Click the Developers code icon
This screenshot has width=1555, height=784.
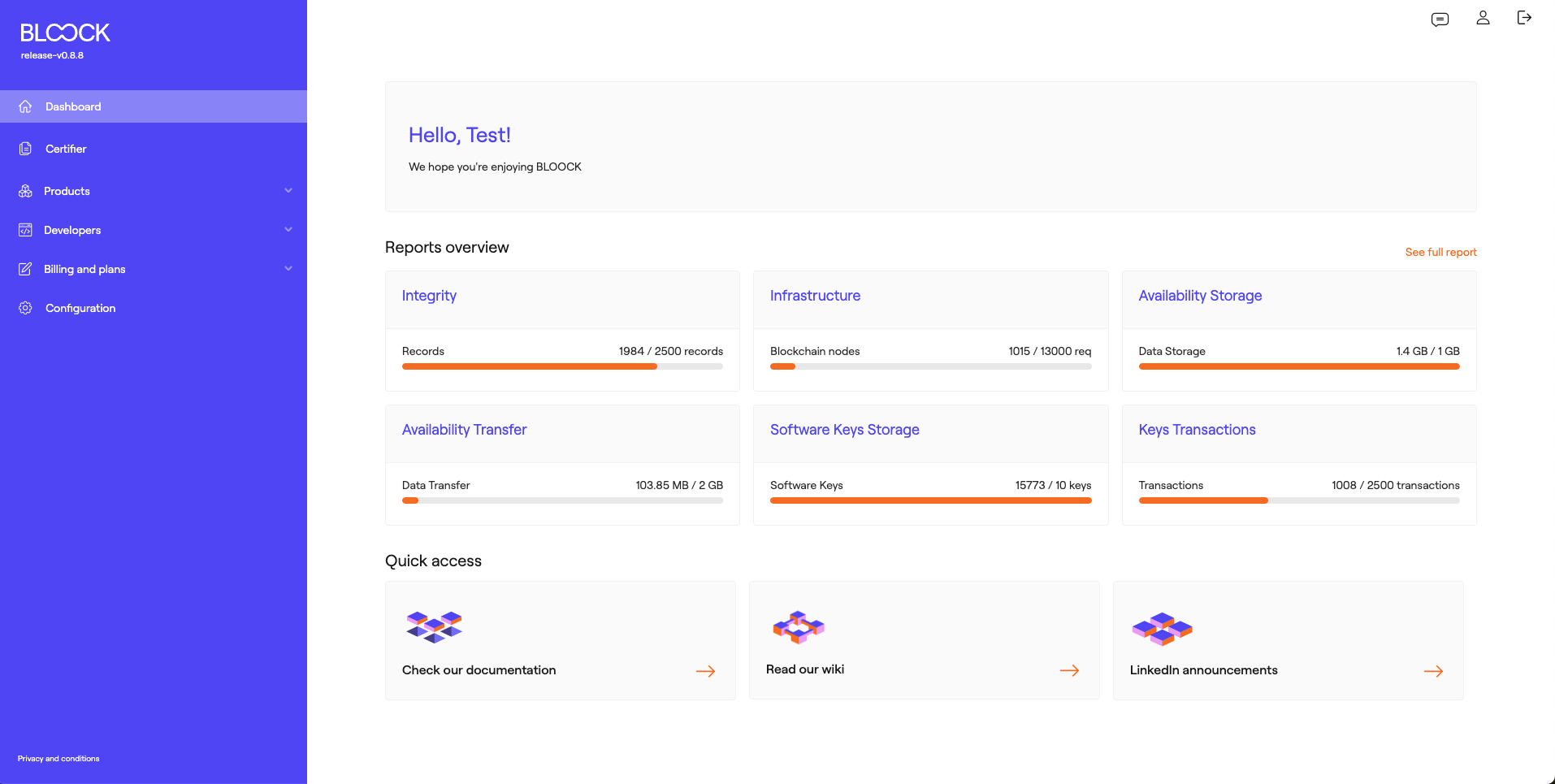[x=25, y=230]
